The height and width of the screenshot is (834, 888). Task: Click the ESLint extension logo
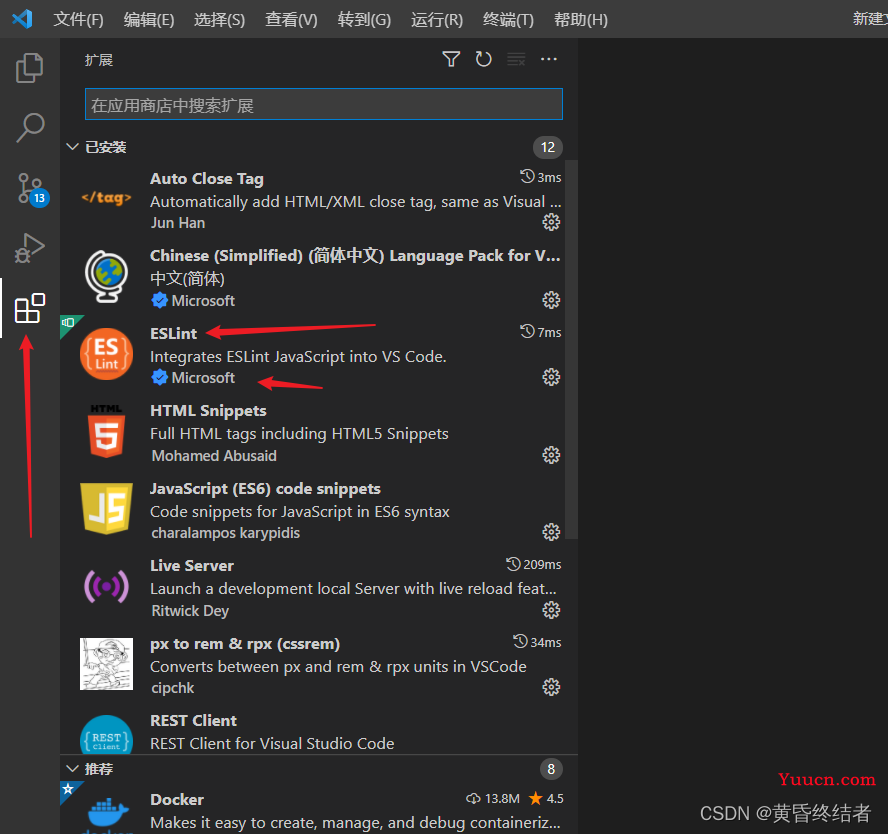coord(106,354)
